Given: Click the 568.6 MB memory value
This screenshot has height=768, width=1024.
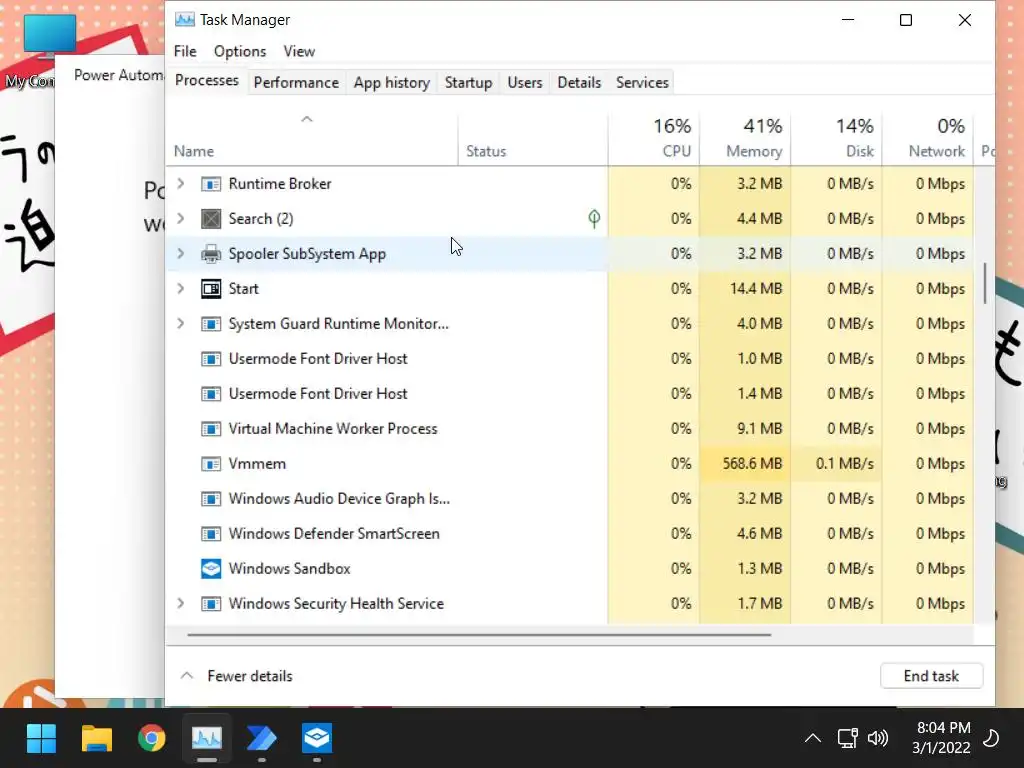Looking at the screenshot, I should point(752,464).
